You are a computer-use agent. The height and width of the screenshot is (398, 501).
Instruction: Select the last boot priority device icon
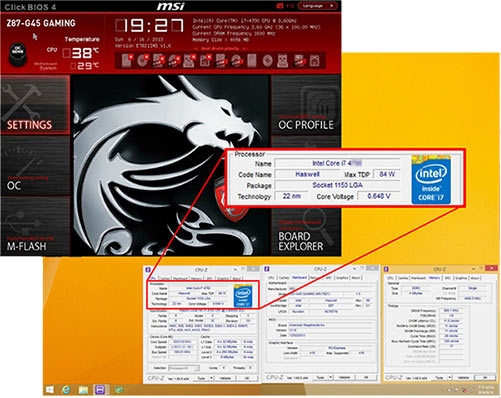(x=314, y=61)
